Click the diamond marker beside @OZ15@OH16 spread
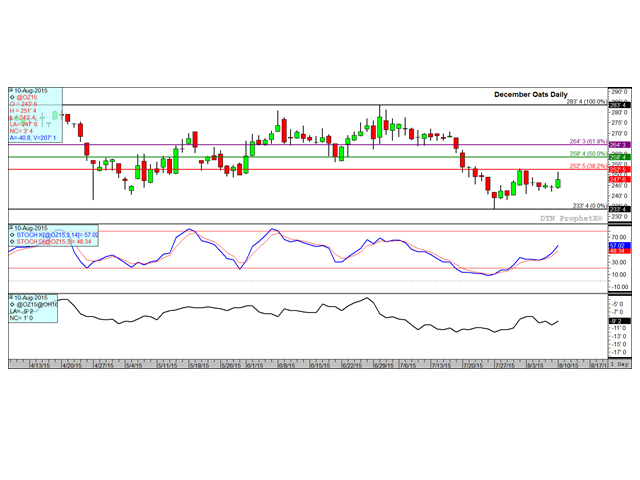Viewport: 640px width, 480px height. tap(12, 304)
